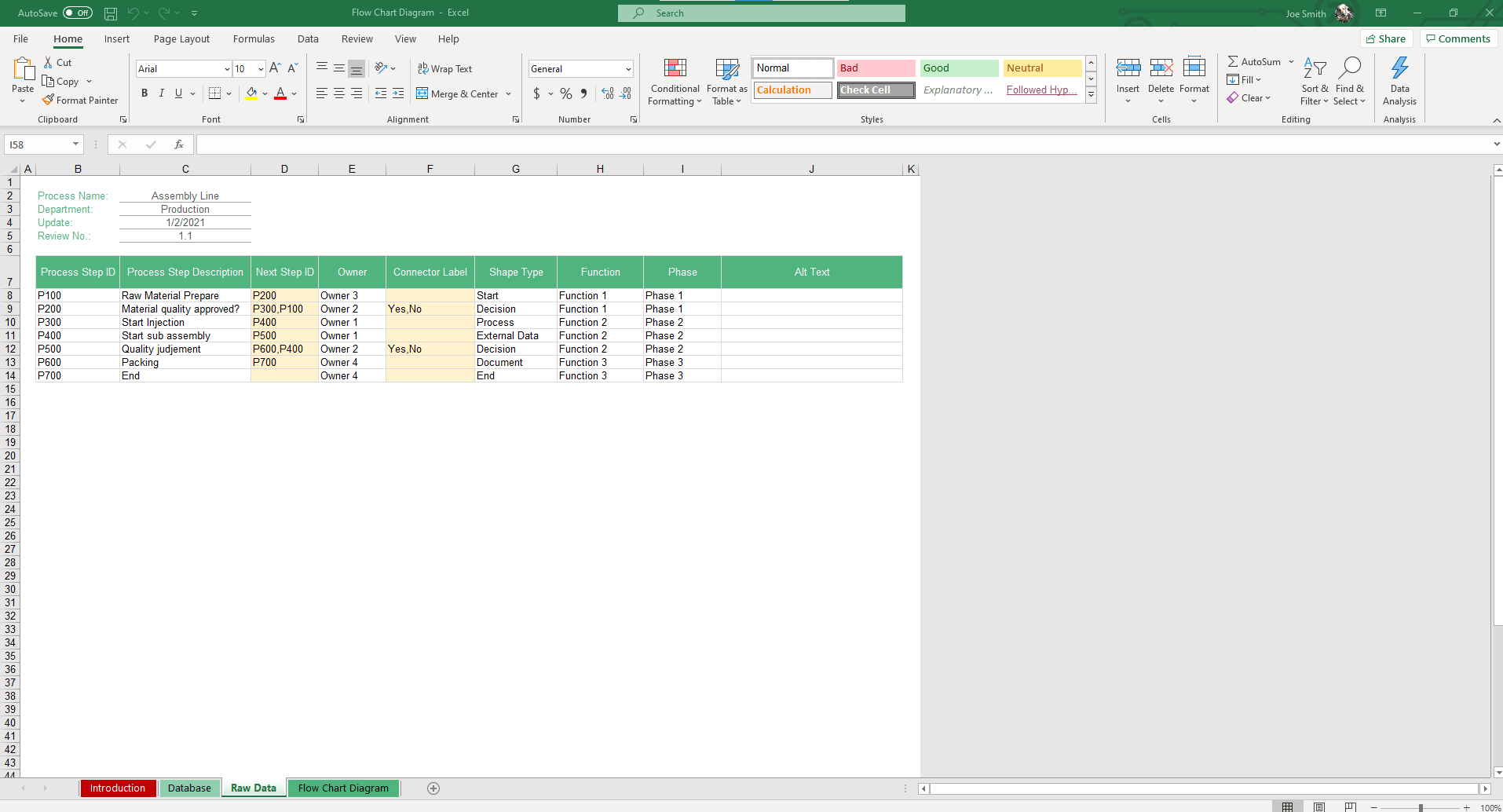Switch to Page Layout view in status bar

[1319, 807]
